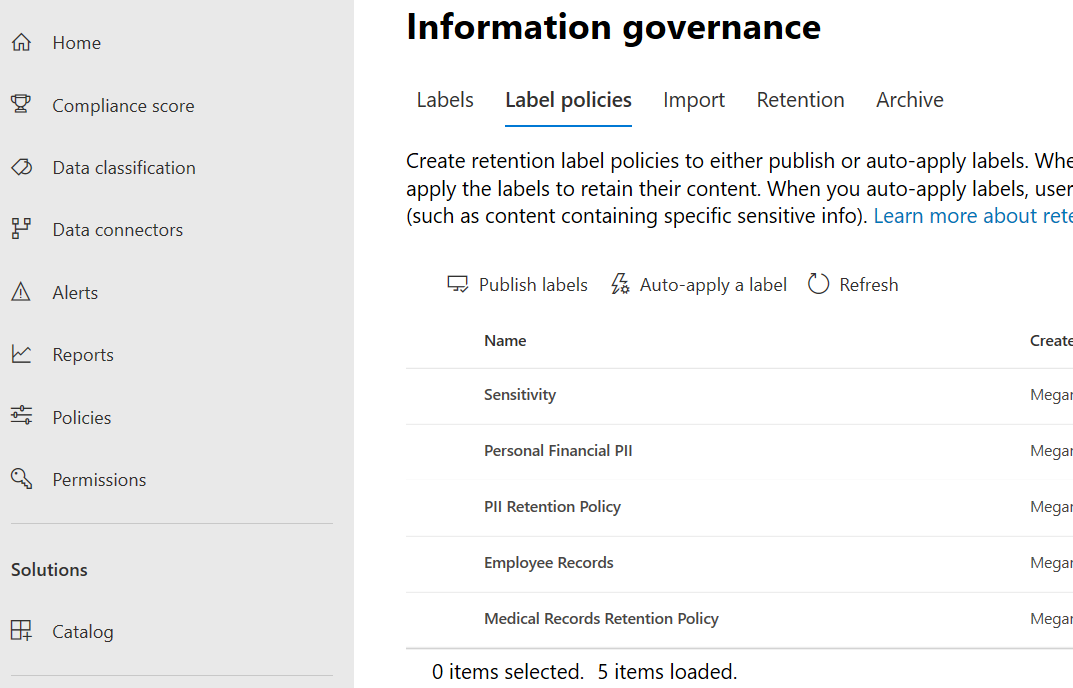Select the Sensitivity policy row
This screenshot has width=1073, height=688.
(739, 395)
